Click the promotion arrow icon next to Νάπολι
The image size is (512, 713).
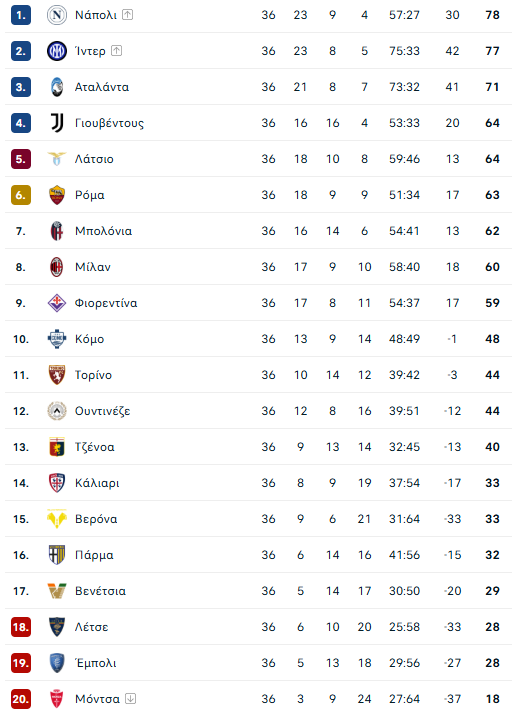[128, 15]
